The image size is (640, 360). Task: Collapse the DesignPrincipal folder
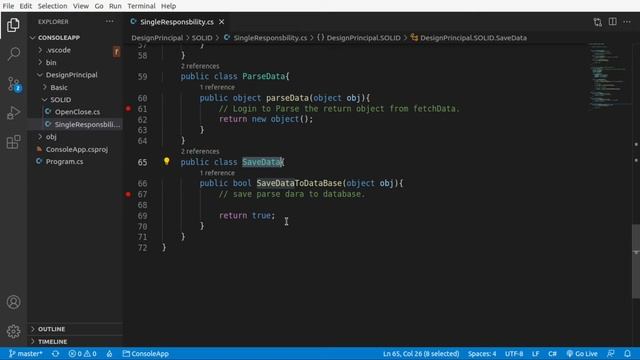[75, 75]
